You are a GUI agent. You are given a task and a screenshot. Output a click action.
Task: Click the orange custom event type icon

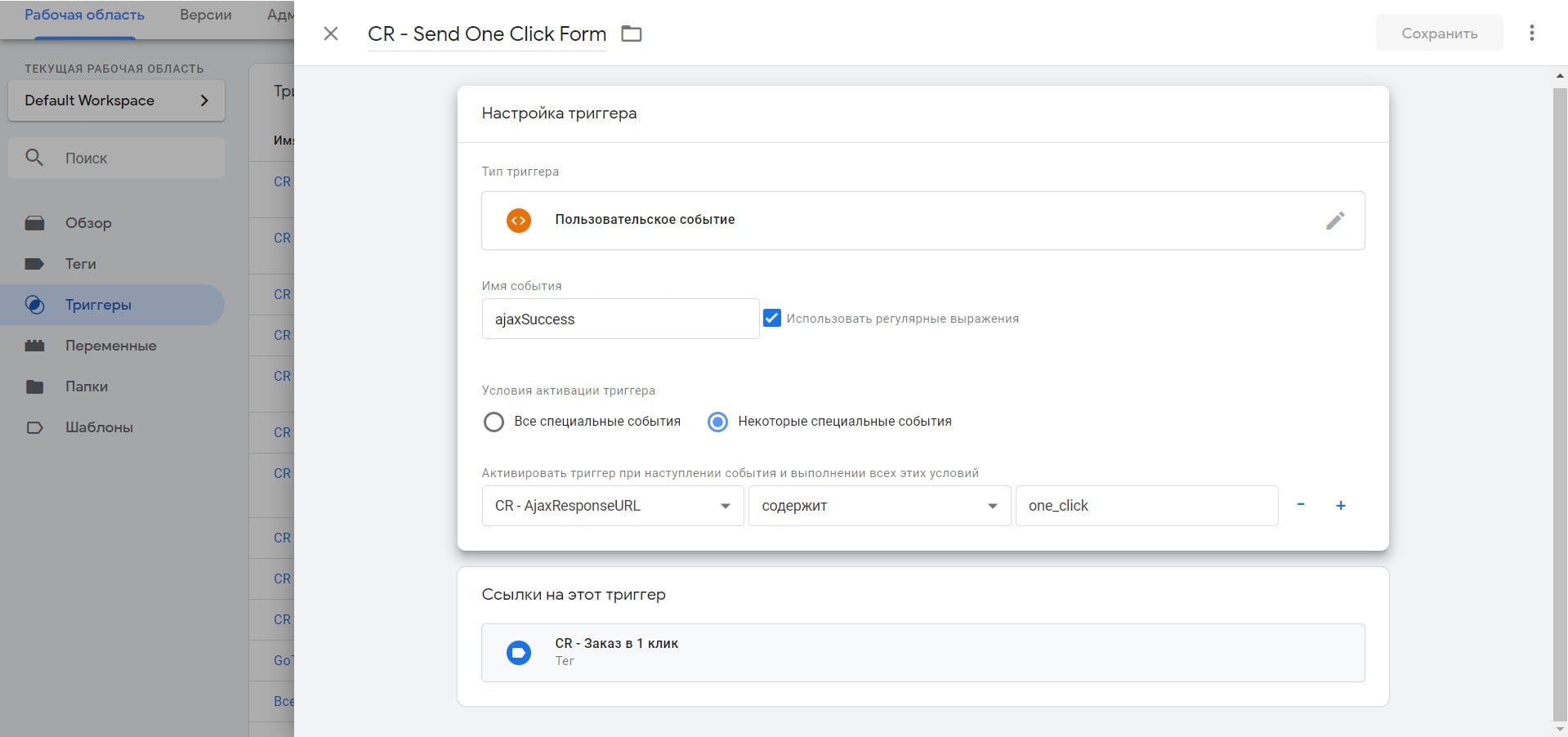[x=518, y=220]
